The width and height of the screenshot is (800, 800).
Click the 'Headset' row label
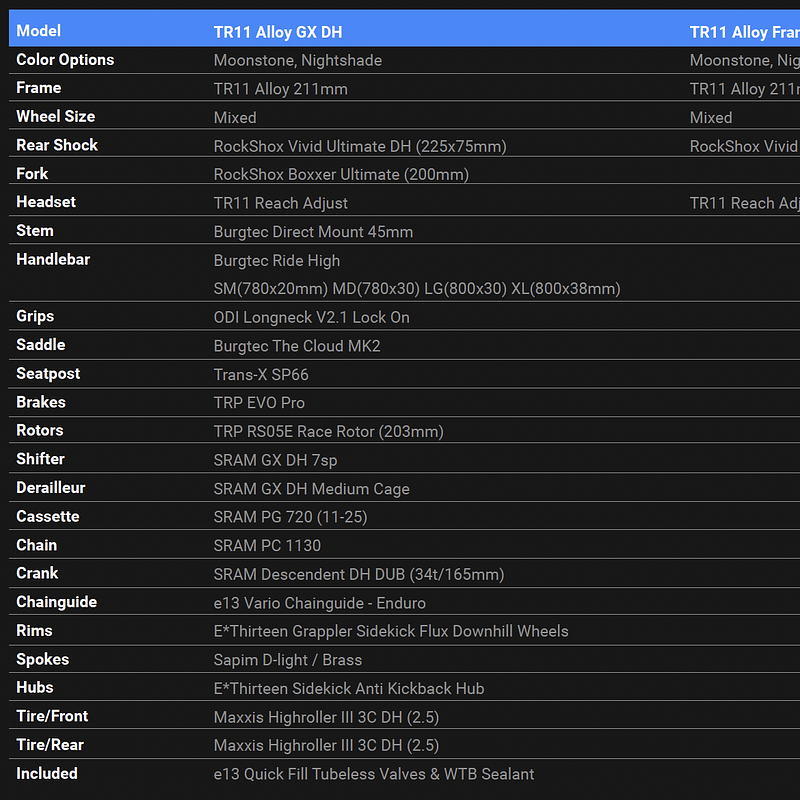point(46,202)
